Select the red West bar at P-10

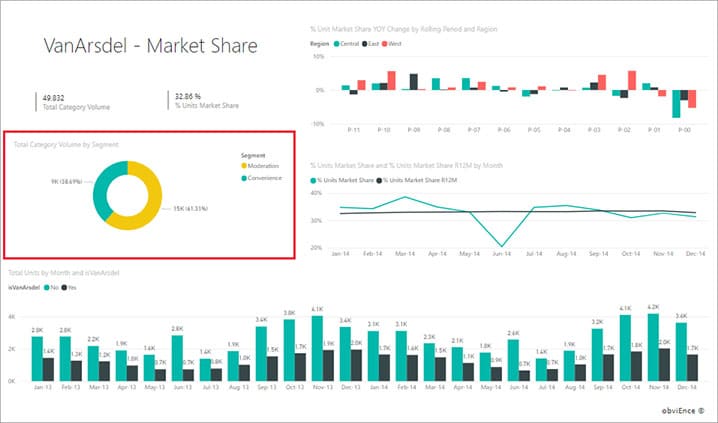point(392,81)
